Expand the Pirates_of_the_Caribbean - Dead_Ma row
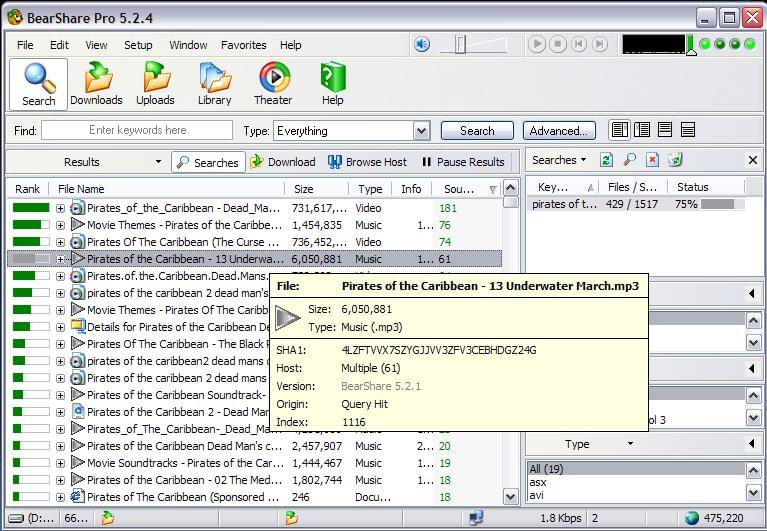This screenshot has height=531, width=767. point(60,208)
